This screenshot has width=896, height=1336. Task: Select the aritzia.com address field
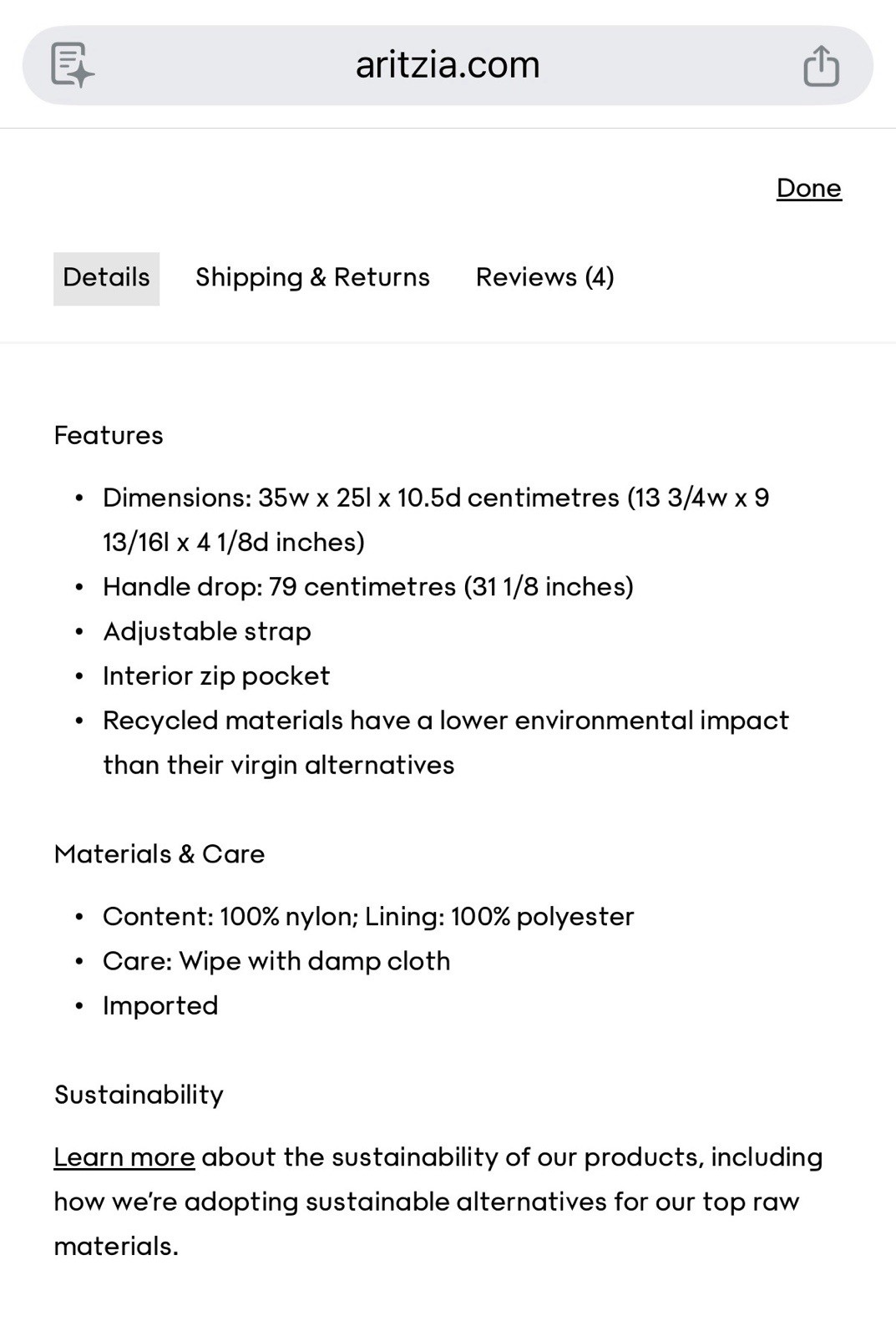pyautogui.click(x=448, y=65)
